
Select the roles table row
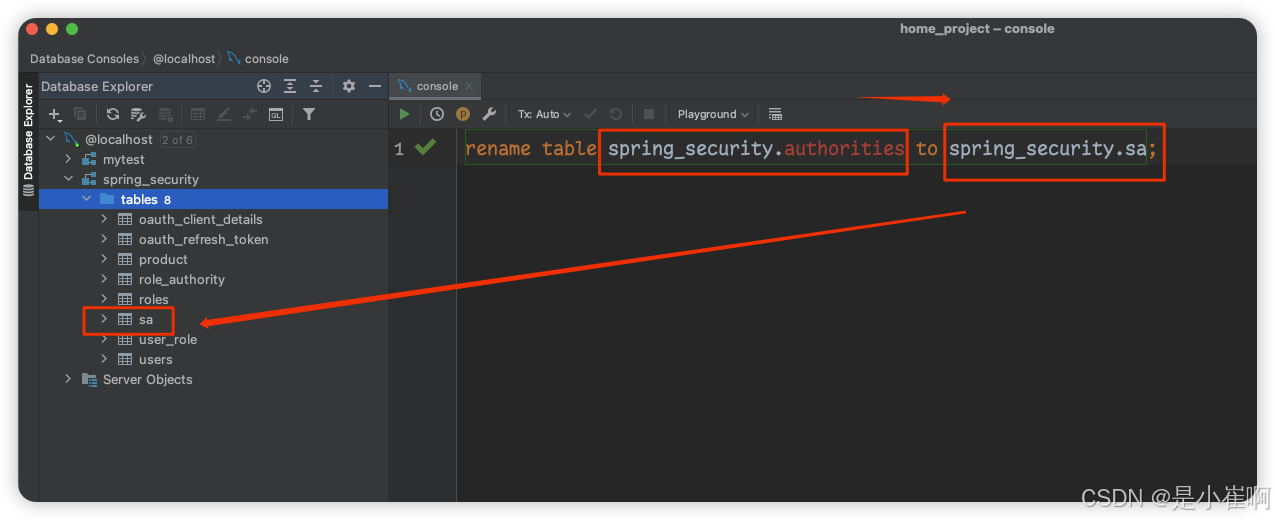pos(213,299)
